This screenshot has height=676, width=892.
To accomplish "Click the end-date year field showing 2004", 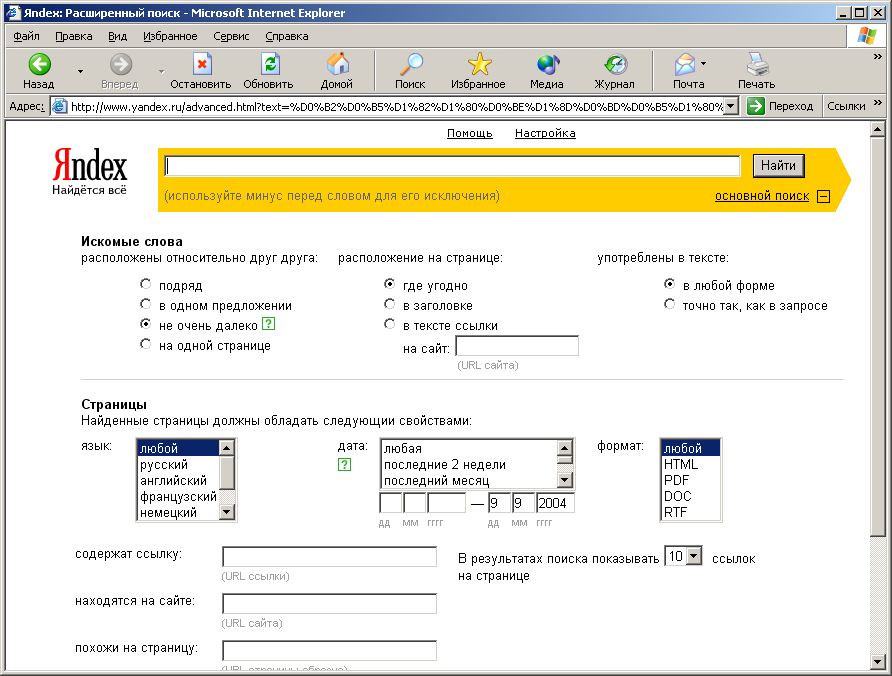I will click(x=555, y=503).
